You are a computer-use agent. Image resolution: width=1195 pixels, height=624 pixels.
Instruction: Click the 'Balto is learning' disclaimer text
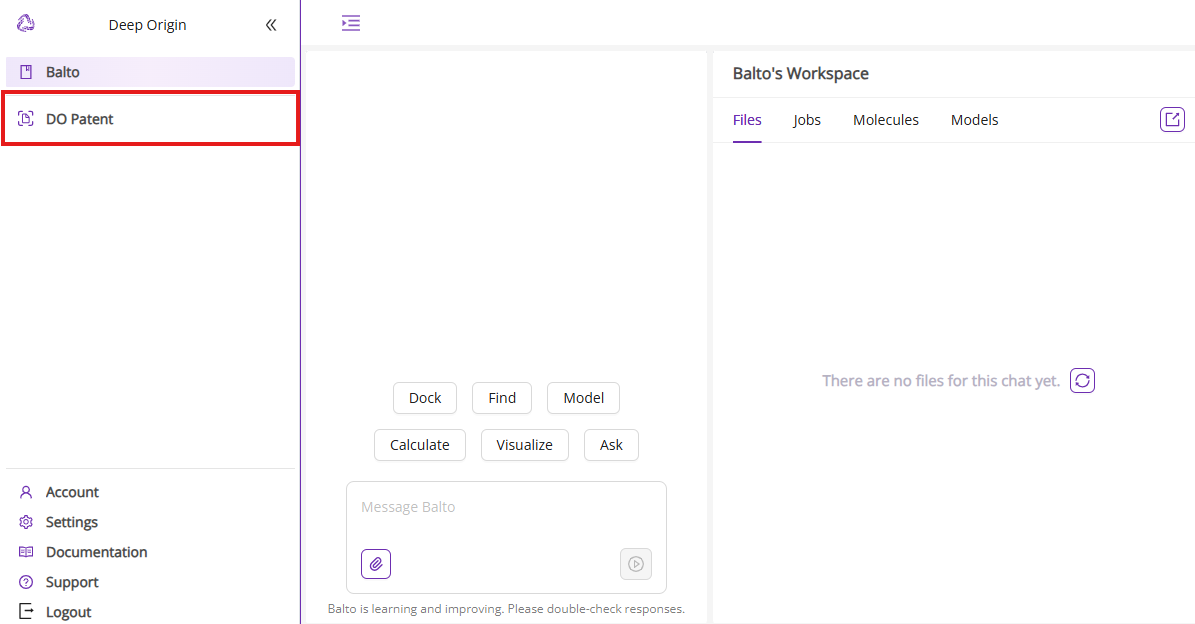[506, 609]
